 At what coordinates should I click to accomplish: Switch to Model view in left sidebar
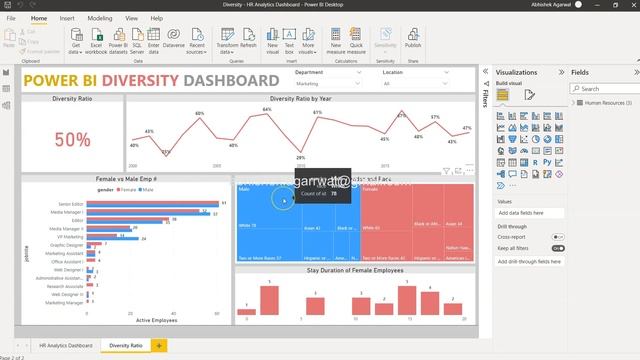click(x=6, y=106)
